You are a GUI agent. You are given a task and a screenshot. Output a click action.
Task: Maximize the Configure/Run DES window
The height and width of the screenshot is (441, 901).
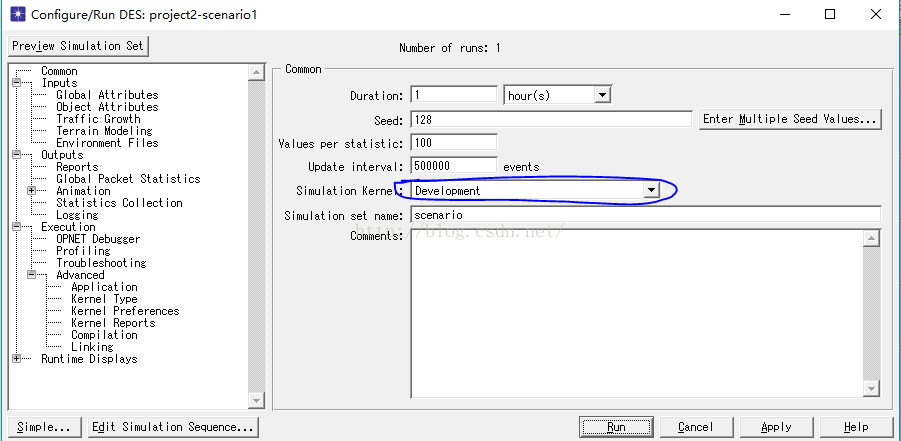(830, 14)
